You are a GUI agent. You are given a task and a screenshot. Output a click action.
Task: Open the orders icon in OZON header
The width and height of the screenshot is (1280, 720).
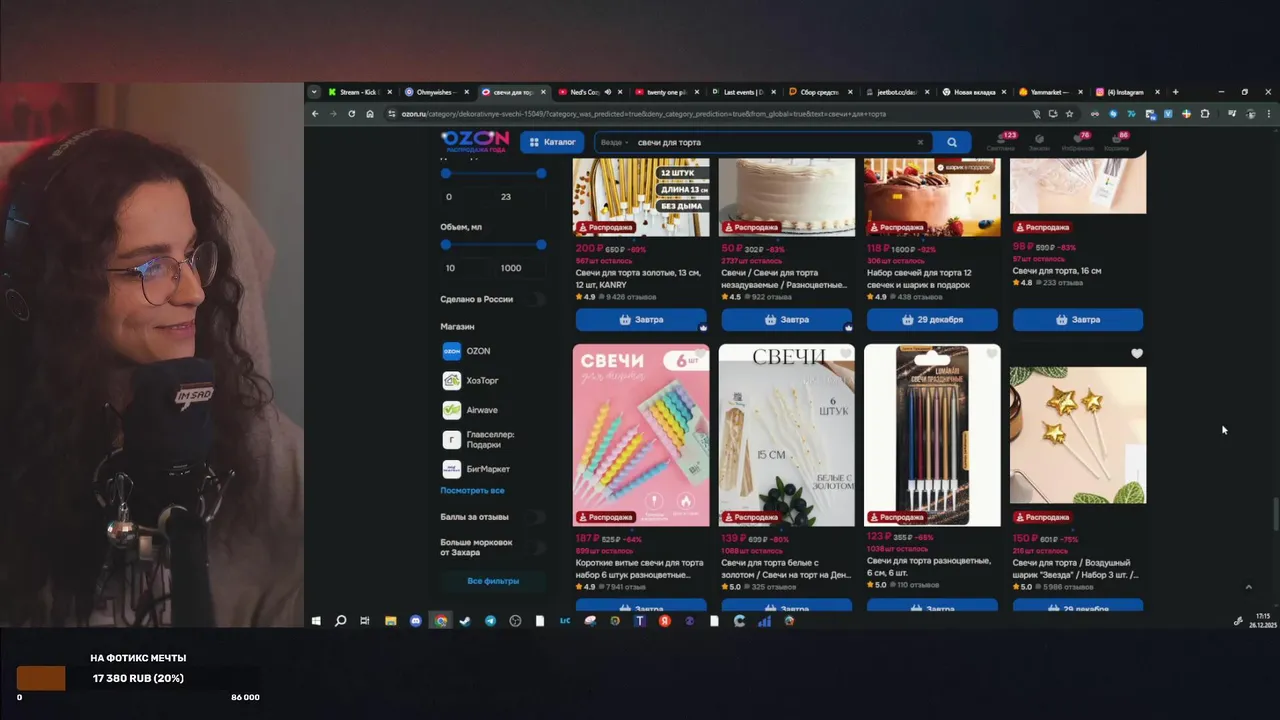(1039, 141)
